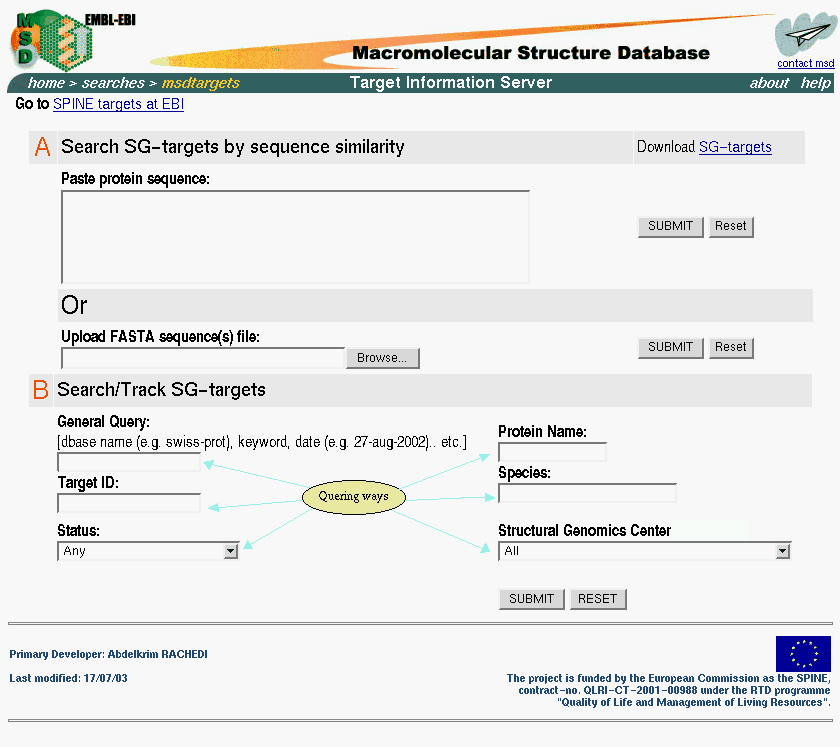Download SG-targets link

point(735,147)
